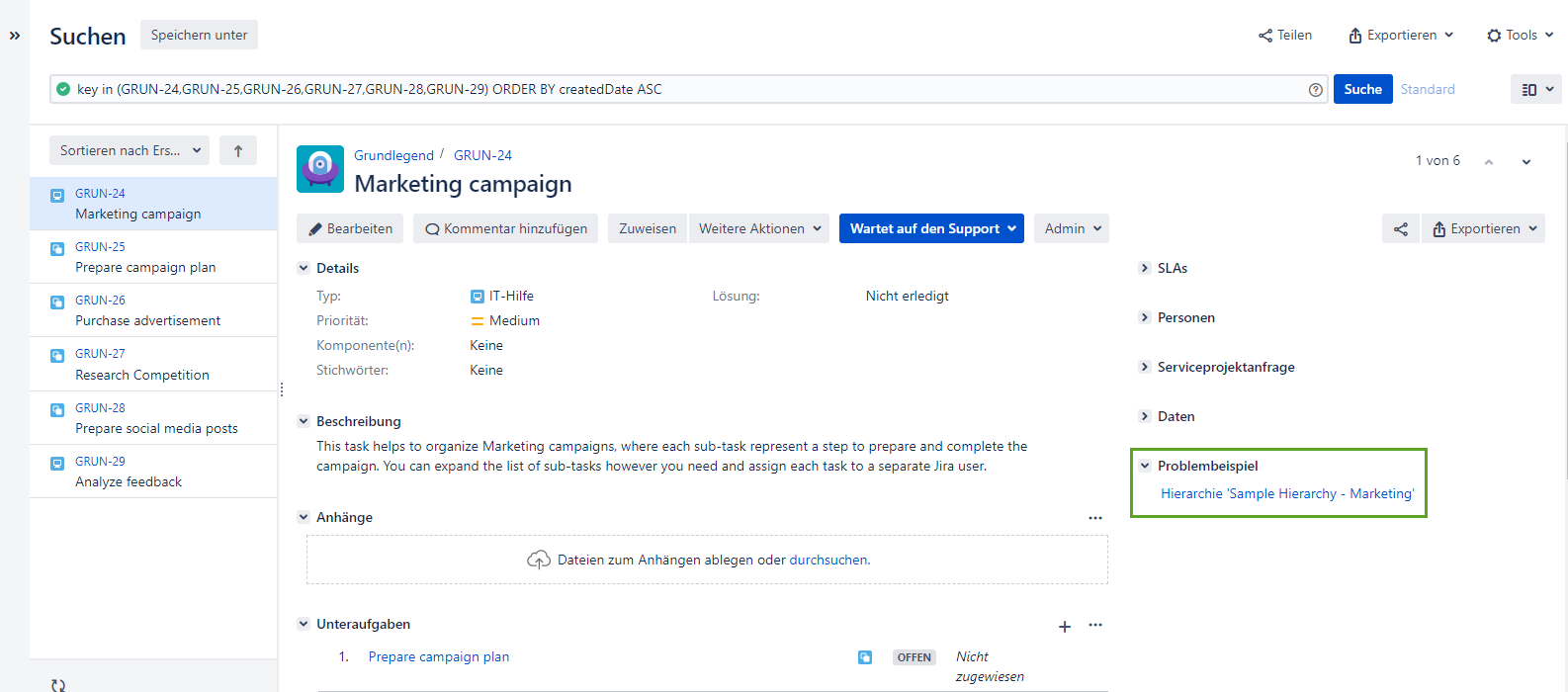Screen dimensions: 1568x692
Task: Open the Unteraufgaben three-dots options menu
Action: [1095, 625]
